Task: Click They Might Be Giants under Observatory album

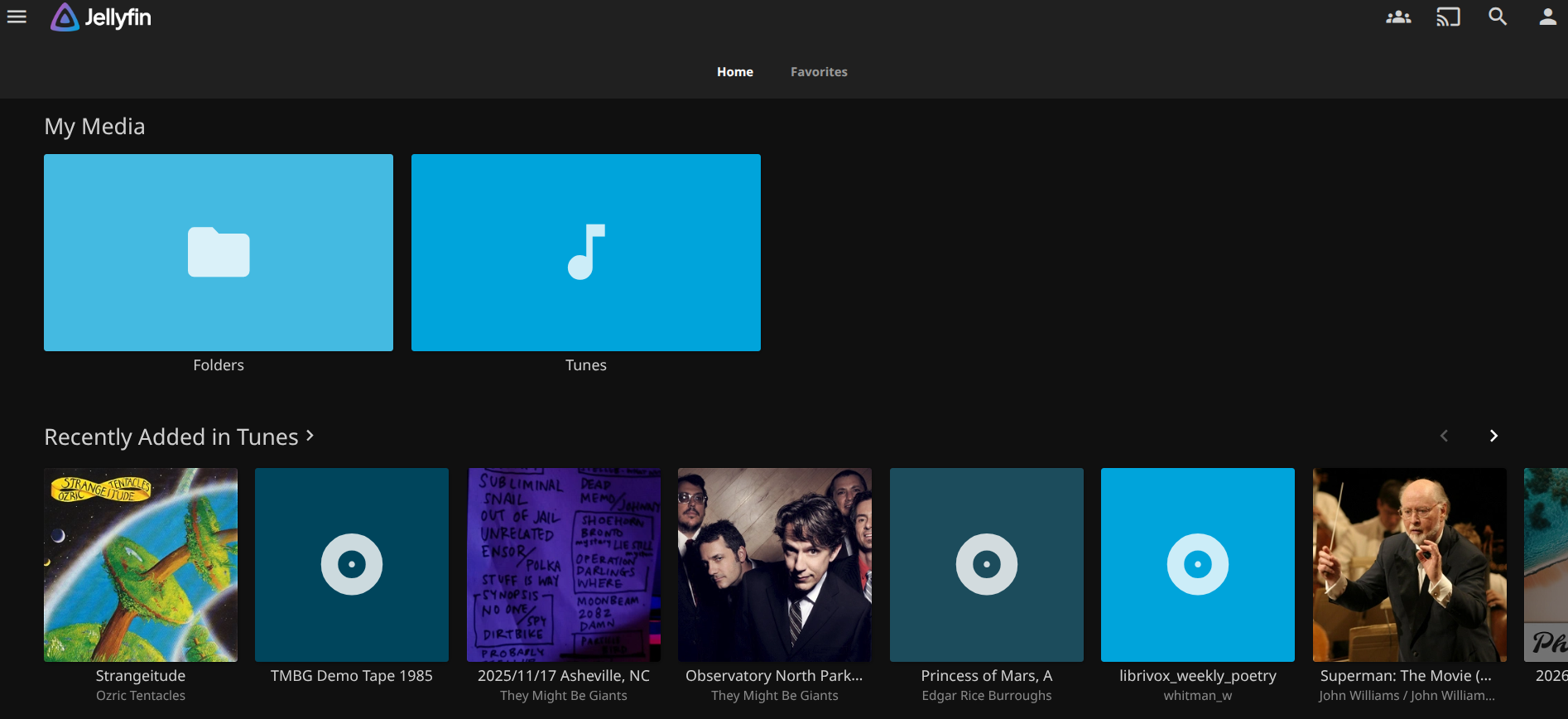Action: 775,696
